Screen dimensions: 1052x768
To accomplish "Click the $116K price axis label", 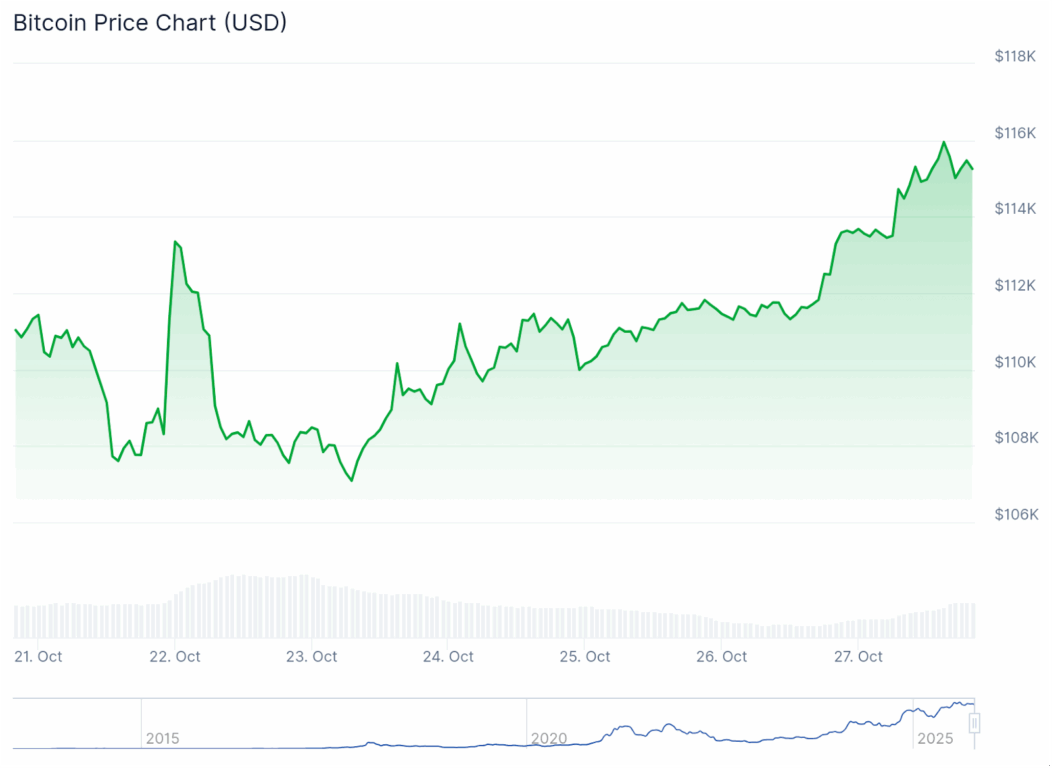I will pos(1015,133).
